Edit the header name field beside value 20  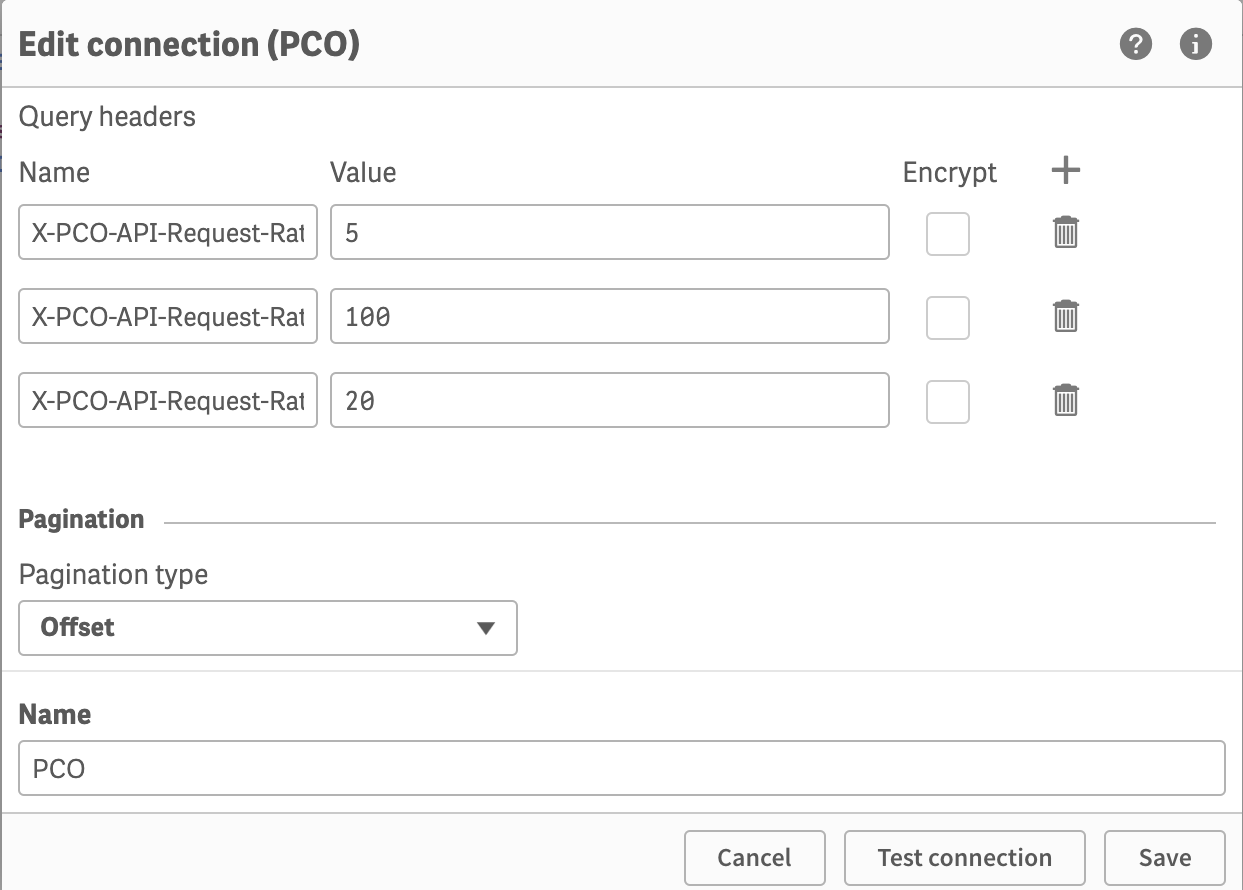coord(168,400)
